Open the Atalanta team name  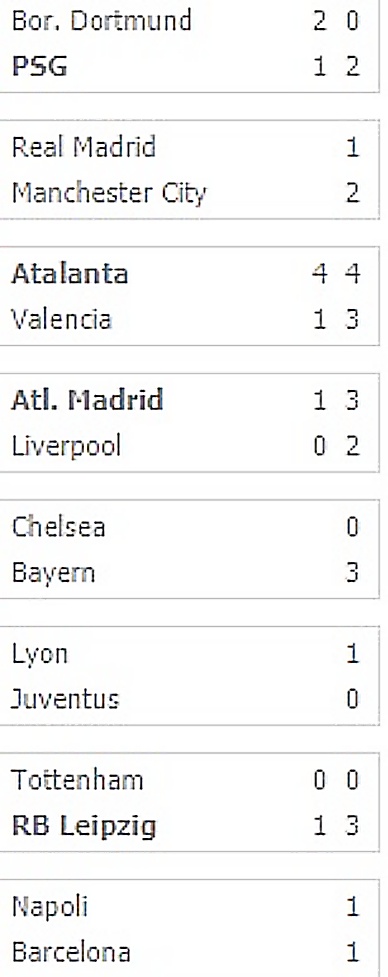point(70,274)
